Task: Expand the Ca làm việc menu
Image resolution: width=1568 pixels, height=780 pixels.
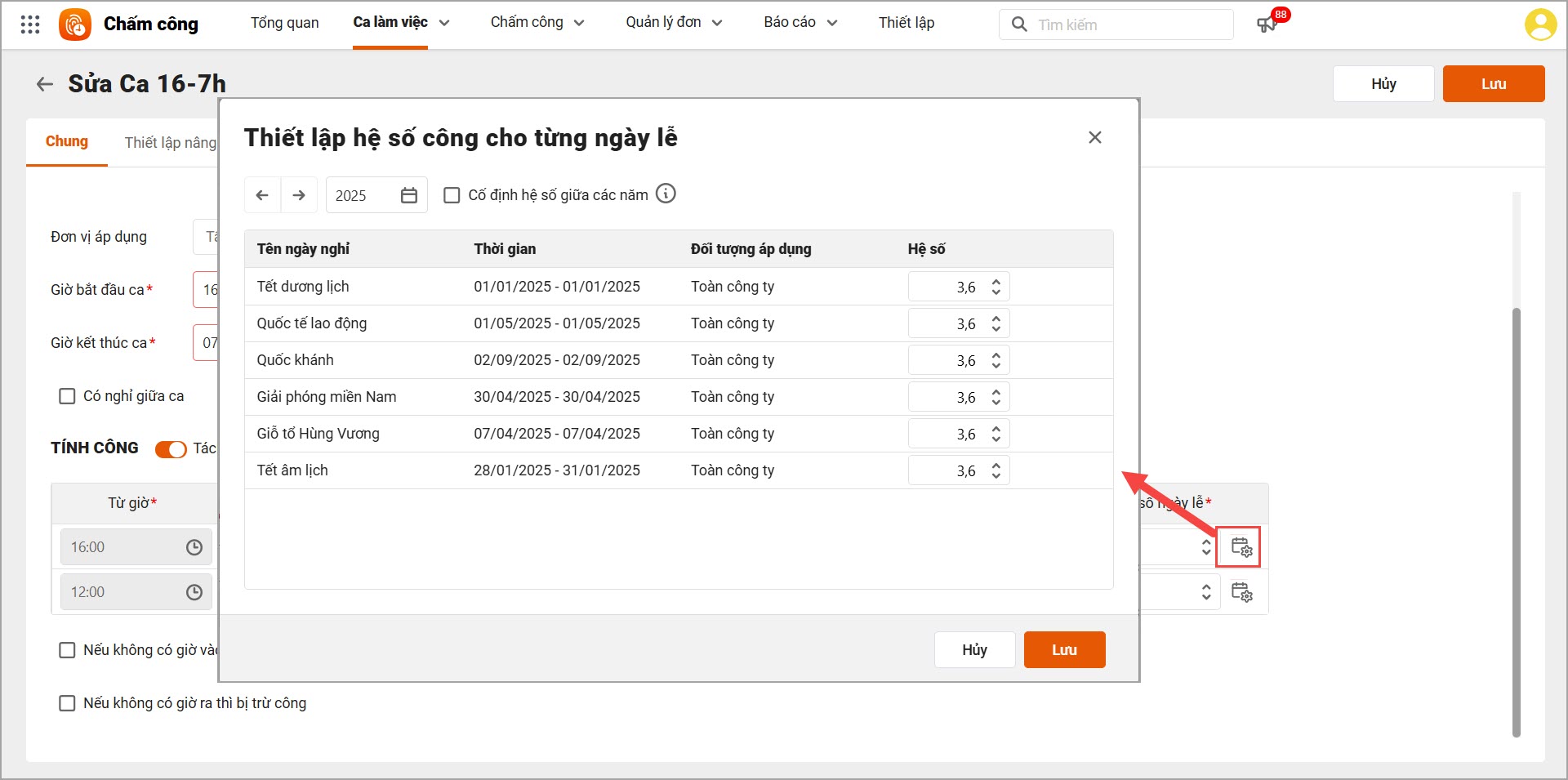Action: [401, 23]
